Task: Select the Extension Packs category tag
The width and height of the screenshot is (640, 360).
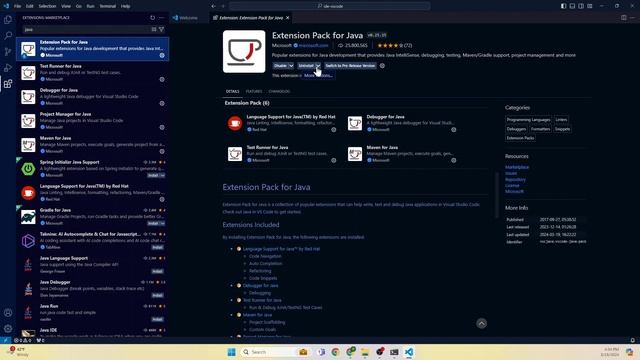Action: tap(520, 138)
